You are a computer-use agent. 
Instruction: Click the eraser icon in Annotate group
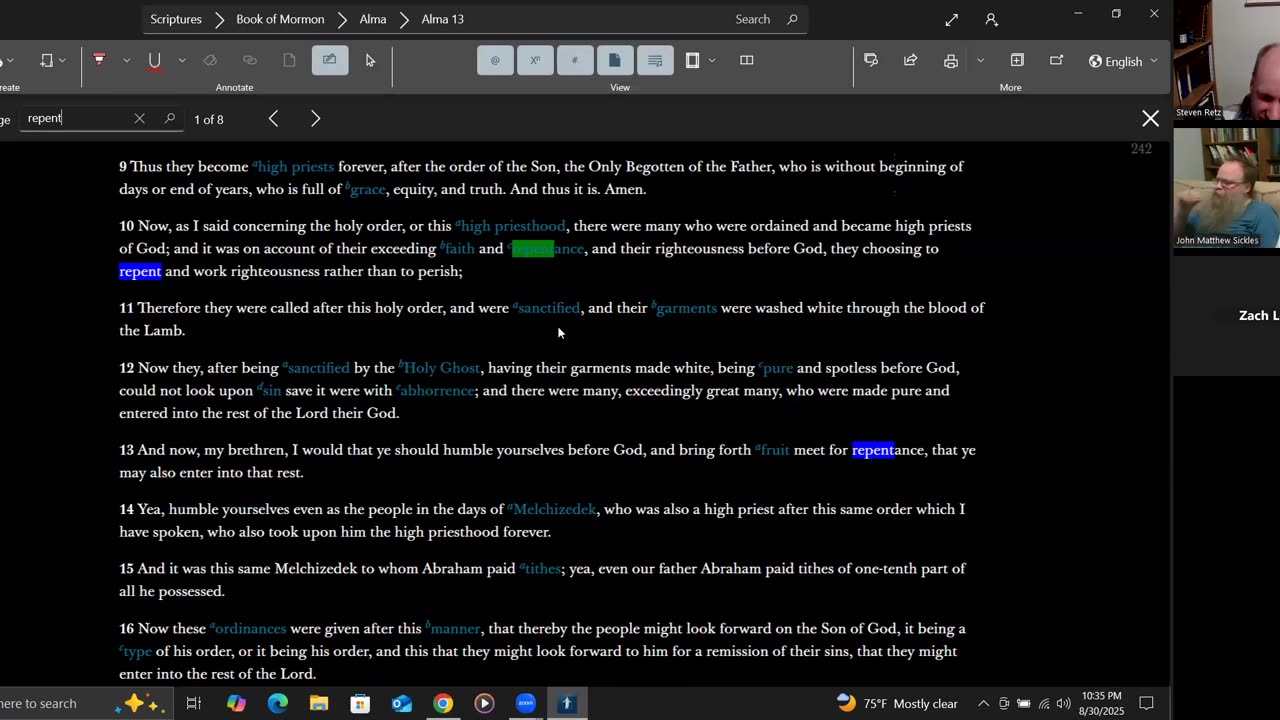(x=210, y=60)
